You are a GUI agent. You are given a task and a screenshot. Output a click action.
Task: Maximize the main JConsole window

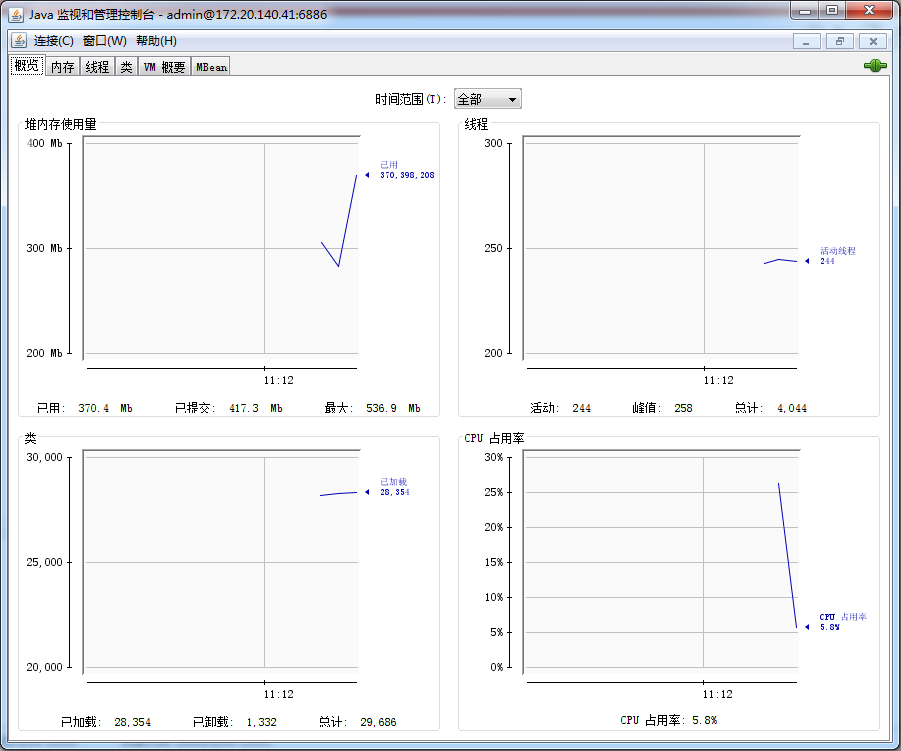coord(831,10)
